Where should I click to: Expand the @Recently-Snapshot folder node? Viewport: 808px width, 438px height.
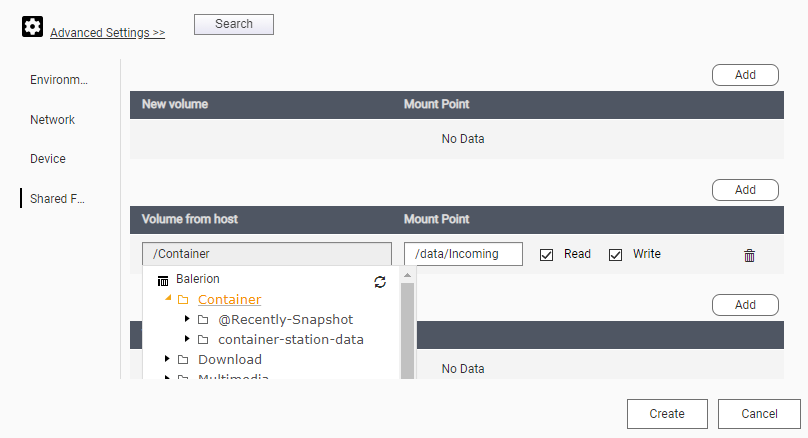(188, 320)
